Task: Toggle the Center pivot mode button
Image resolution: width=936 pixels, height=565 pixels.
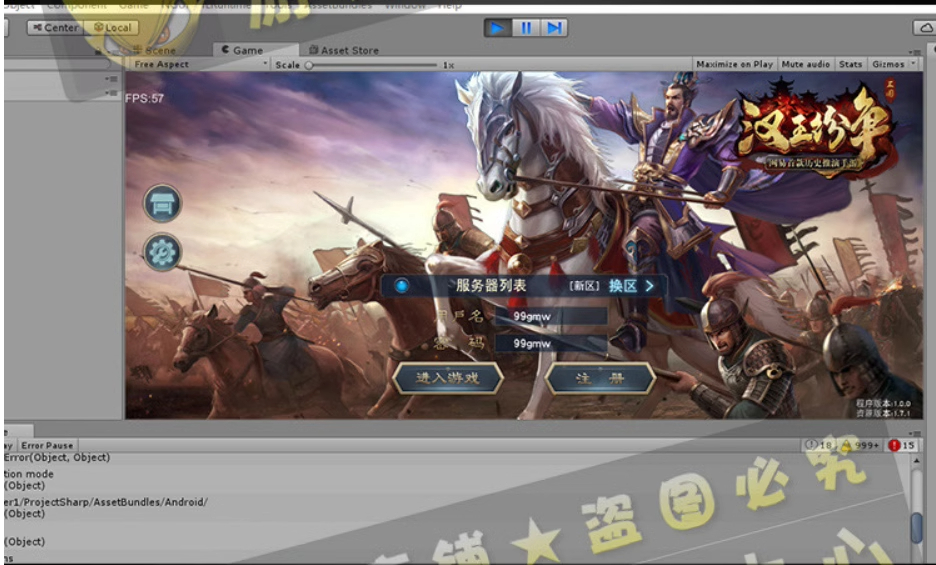Action: [x=55, y=27]
